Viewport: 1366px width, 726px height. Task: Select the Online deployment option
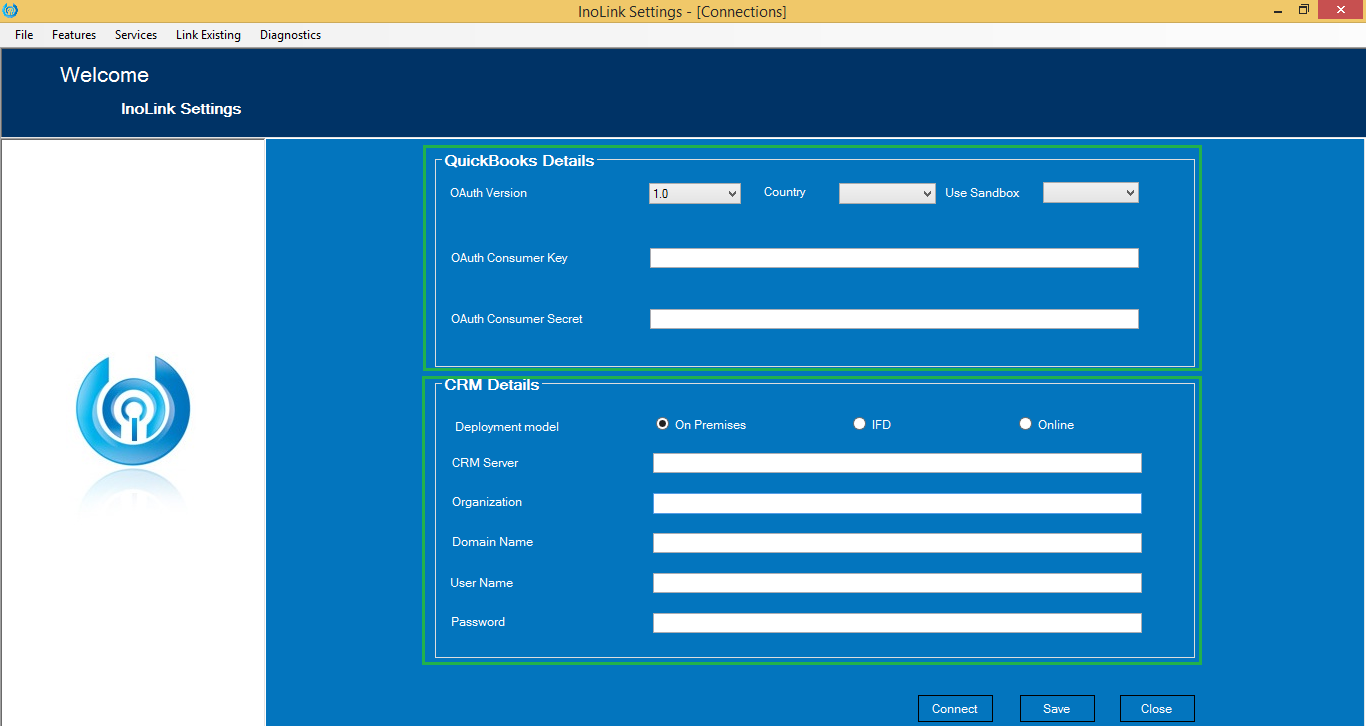[1046, 424]
